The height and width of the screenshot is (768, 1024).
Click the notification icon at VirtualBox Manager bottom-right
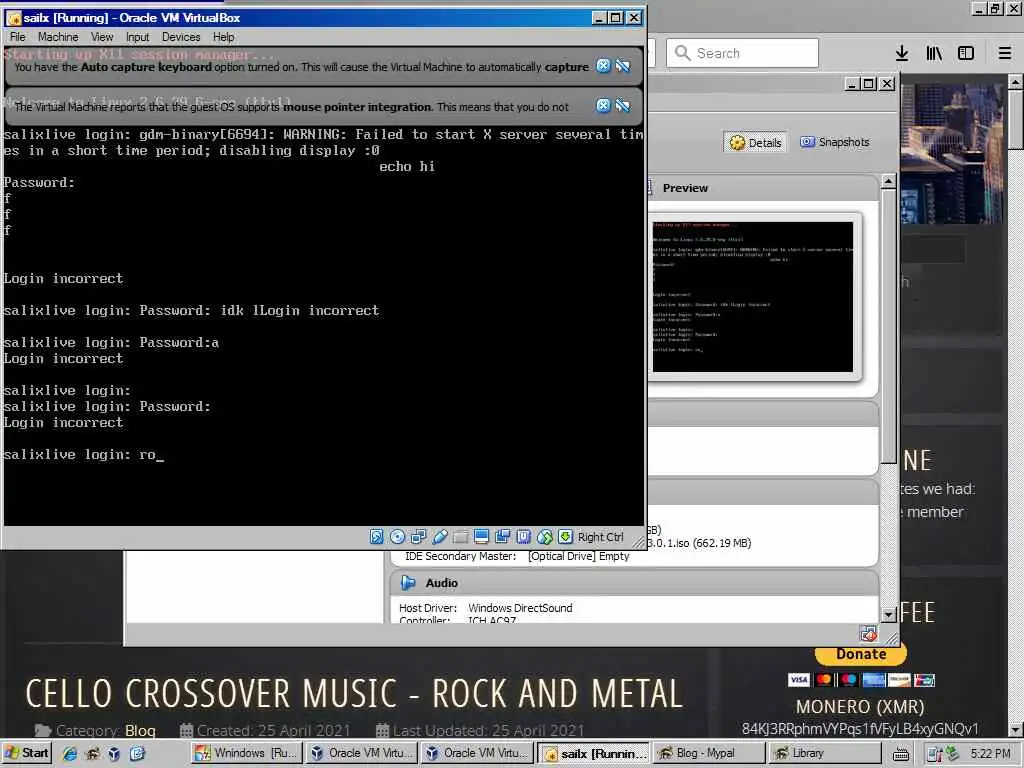point(869,633)
